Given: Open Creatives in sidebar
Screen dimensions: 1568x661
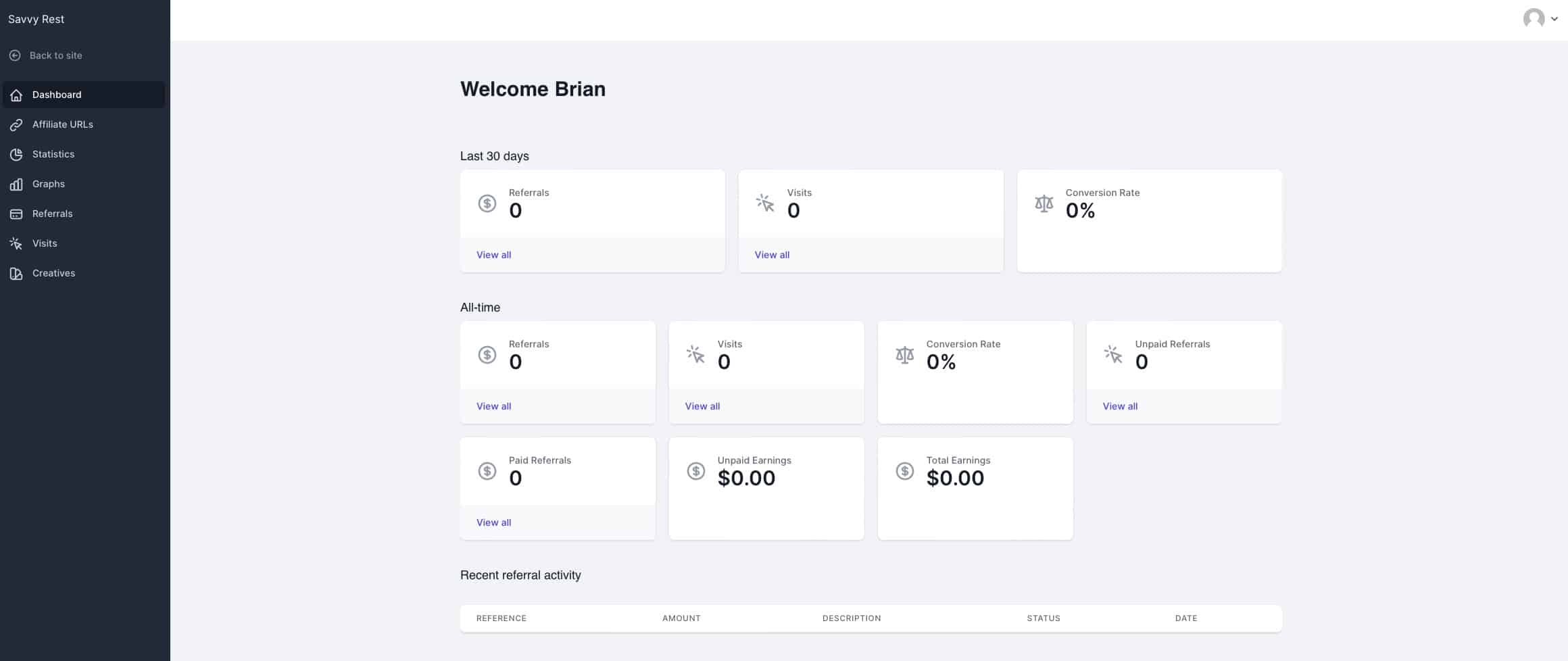Looking at the screenshot, I should (84, 273).
